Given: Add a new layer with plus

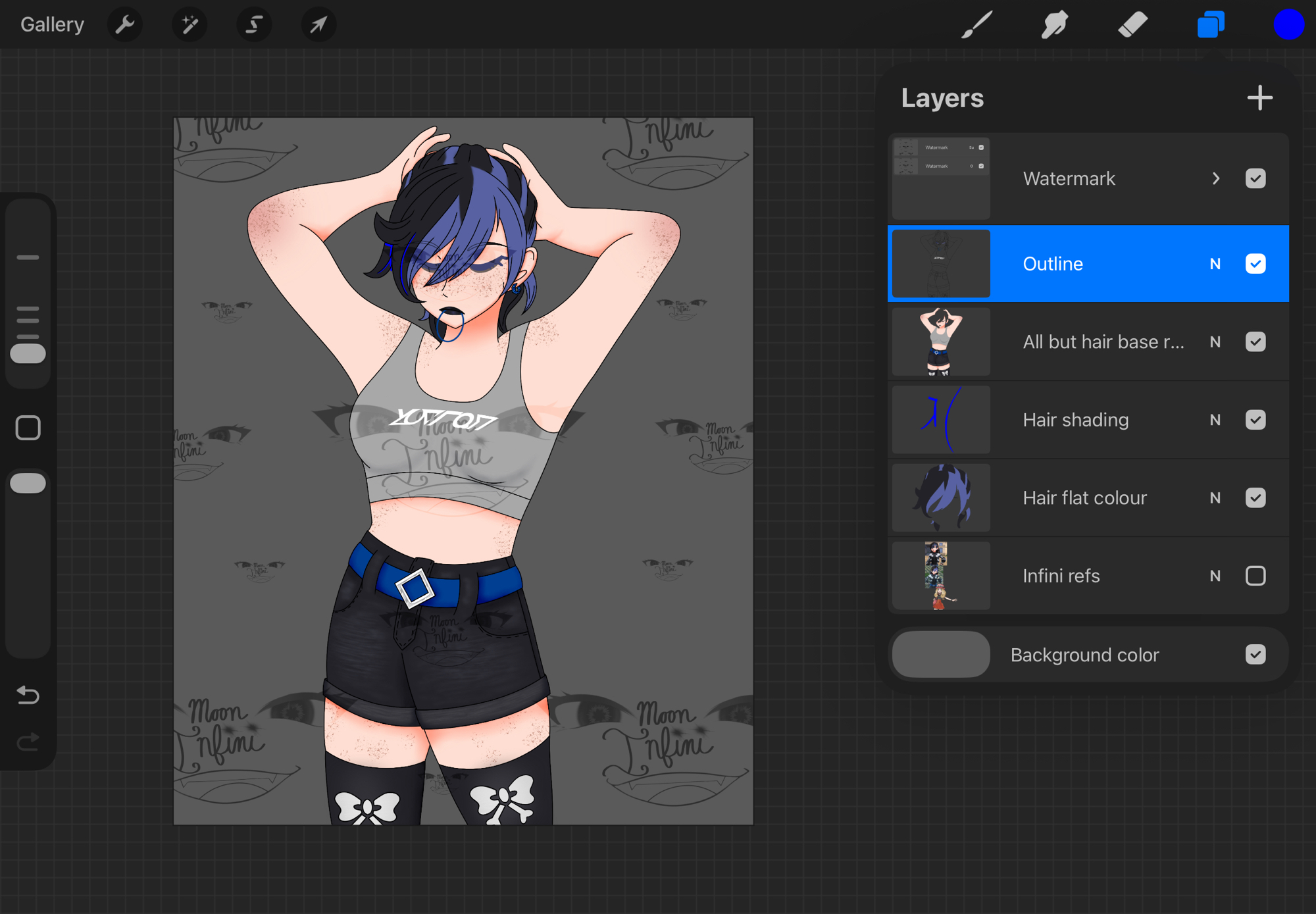Looking at the screenshot, I should pyautogui.click(x=1259, y=98).
